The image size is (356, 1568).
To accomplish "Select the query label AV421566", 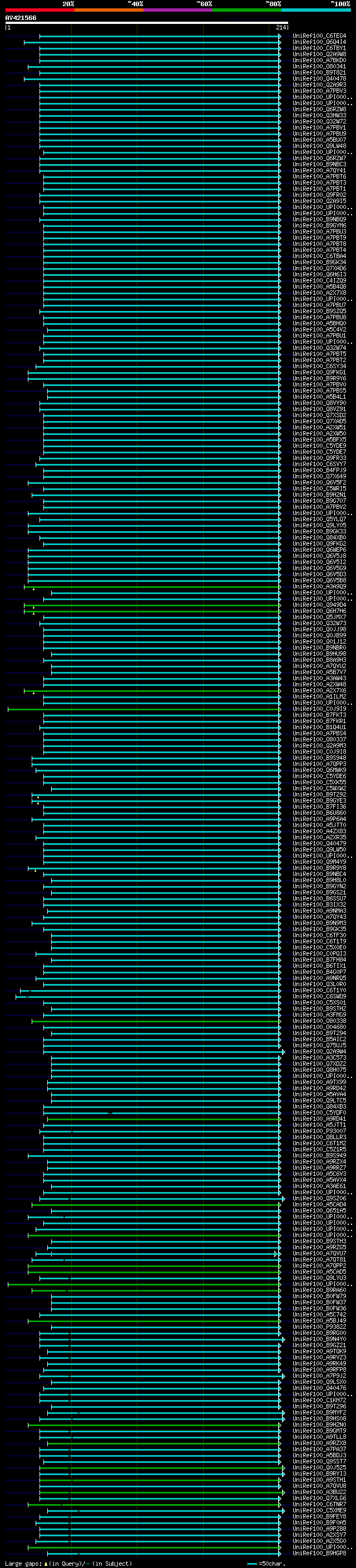I will point(21,18).
